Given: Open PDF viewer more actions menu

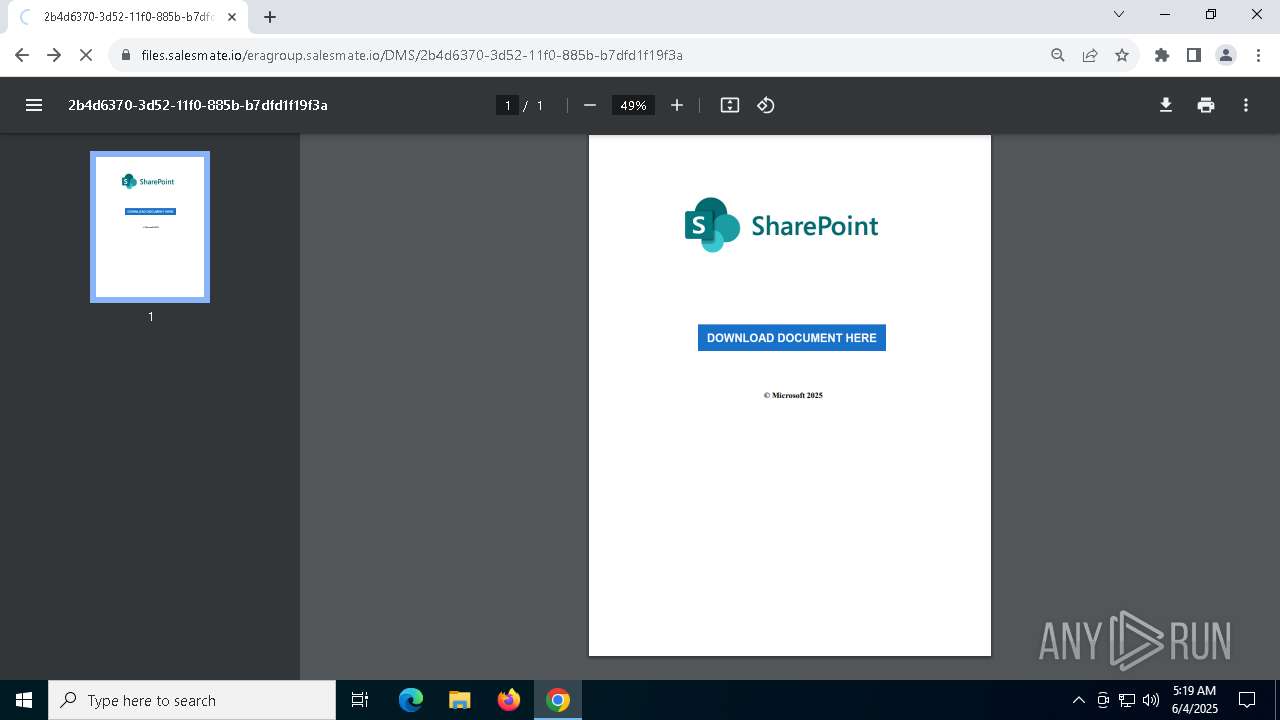Looking at the screenshot, I should point(1246,105).
